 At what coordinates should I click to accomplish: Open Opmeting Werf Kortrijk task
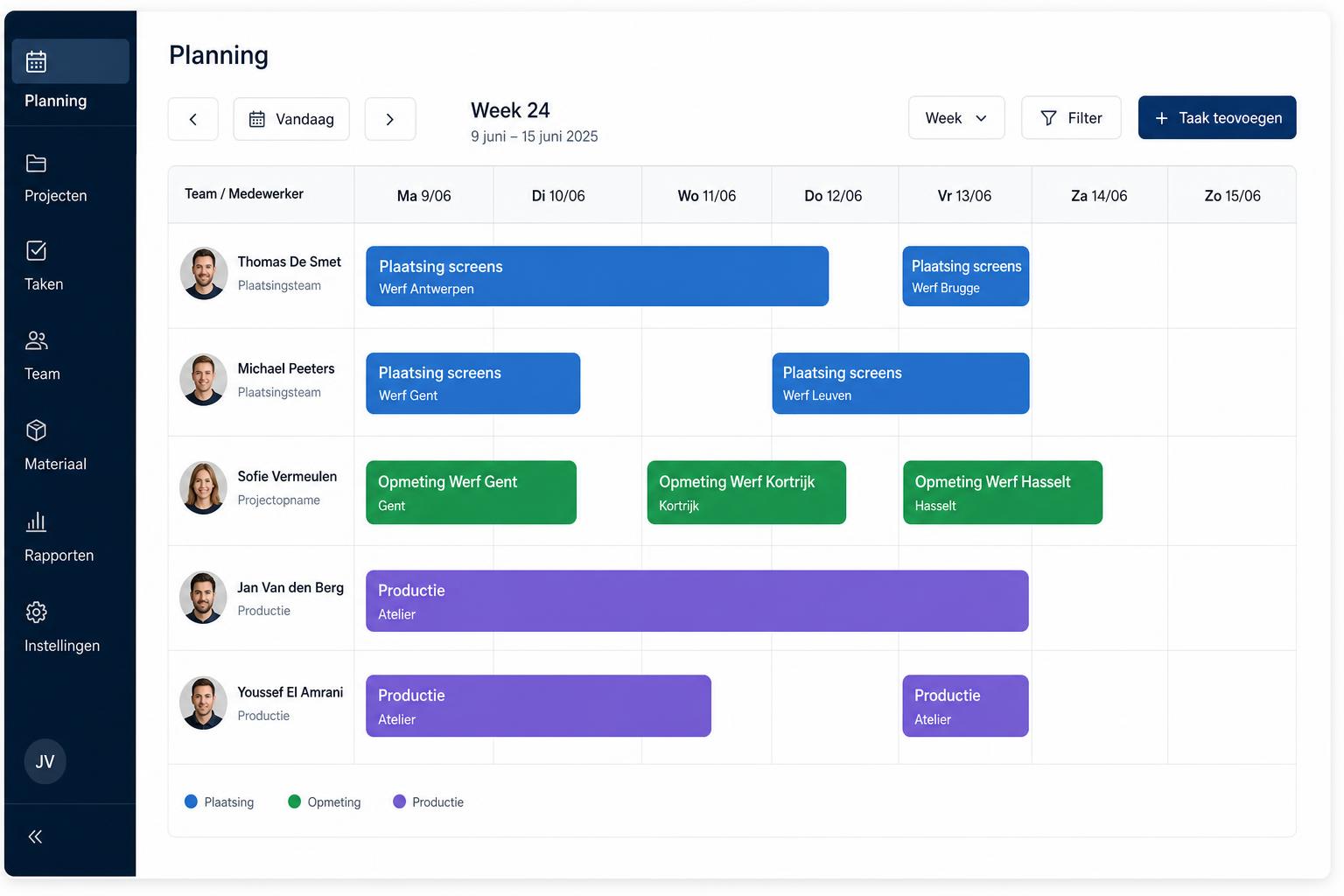pos(746,493)
